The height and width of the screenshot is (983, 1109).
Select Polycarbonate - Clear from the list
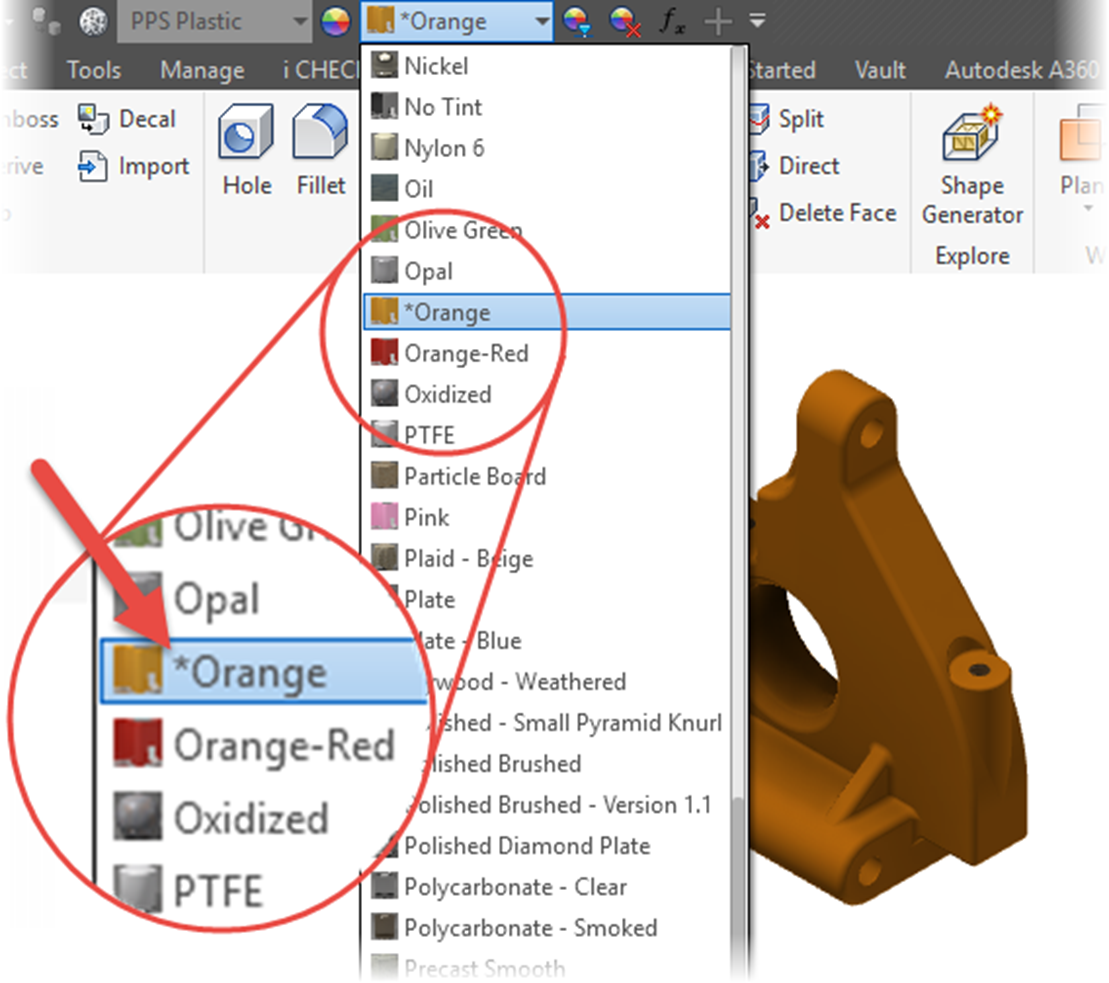coord(516,887)
